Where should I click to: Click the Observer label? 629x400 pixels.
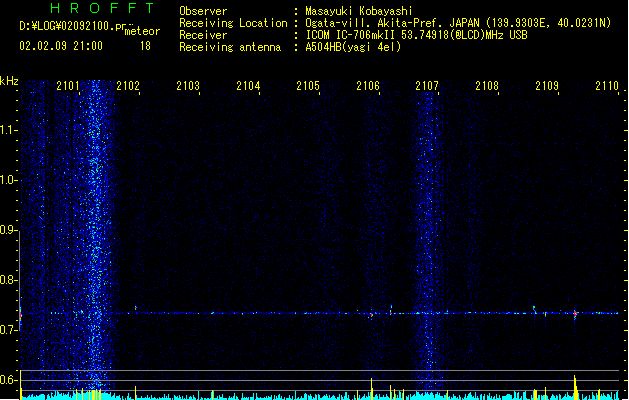click(203, 11)
